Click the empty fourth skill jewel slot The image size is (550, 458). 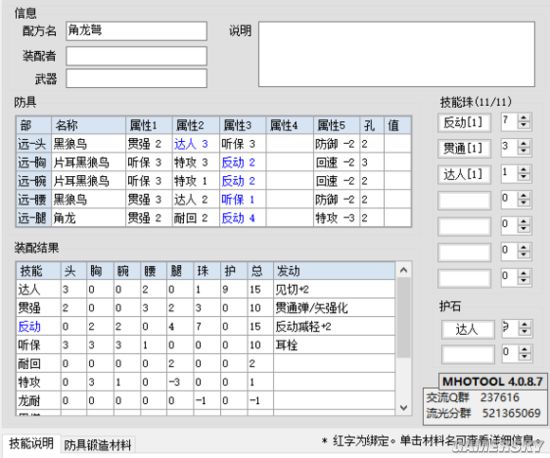[464, 200]
